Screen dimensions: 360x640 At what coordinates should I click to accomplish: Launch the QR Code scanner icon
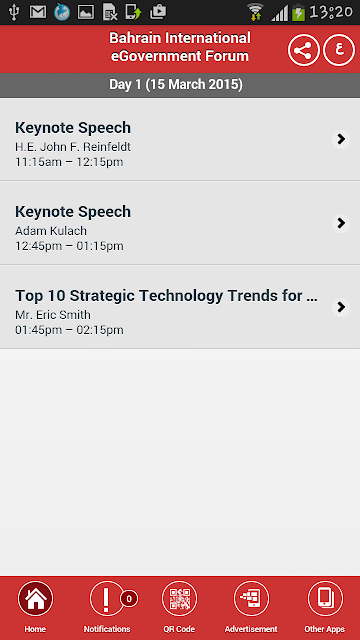(179, 598)
